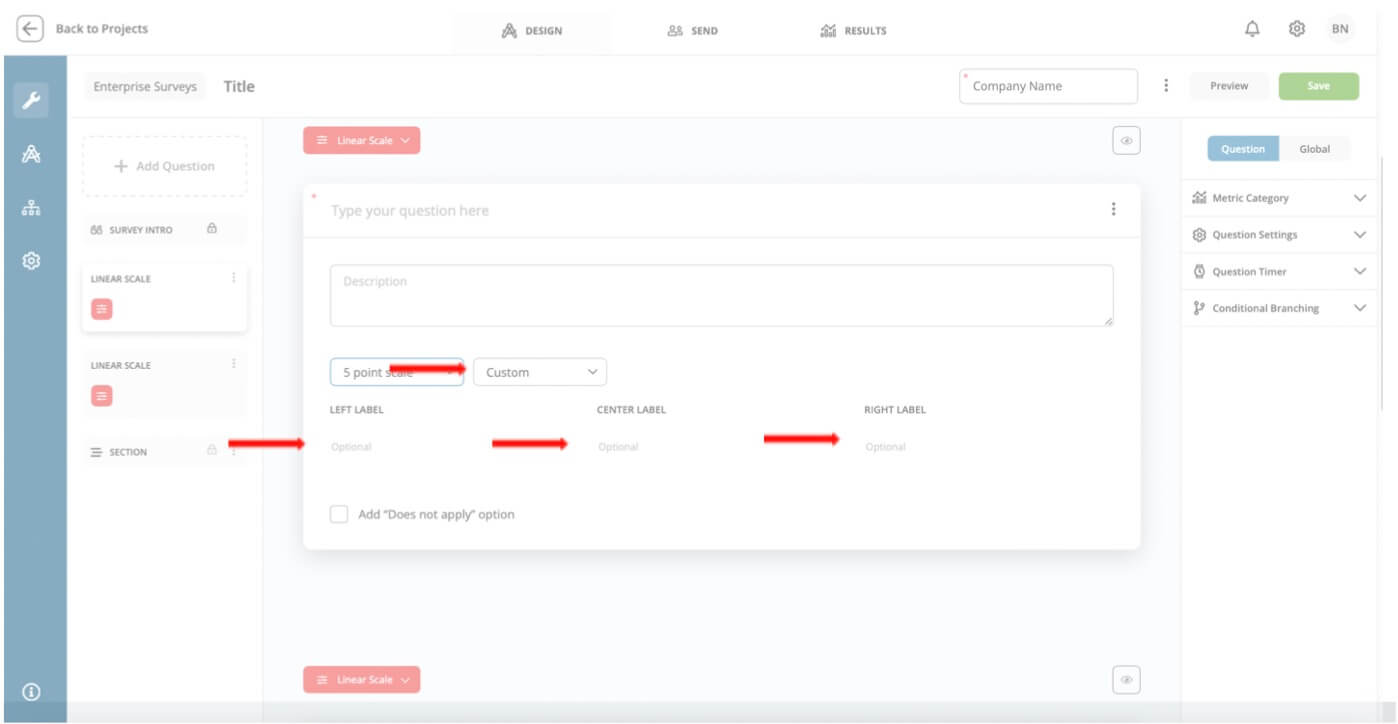The image size is (1398, 724).
Task: Click the info icon at sidebar bottom
Action: 31,691
